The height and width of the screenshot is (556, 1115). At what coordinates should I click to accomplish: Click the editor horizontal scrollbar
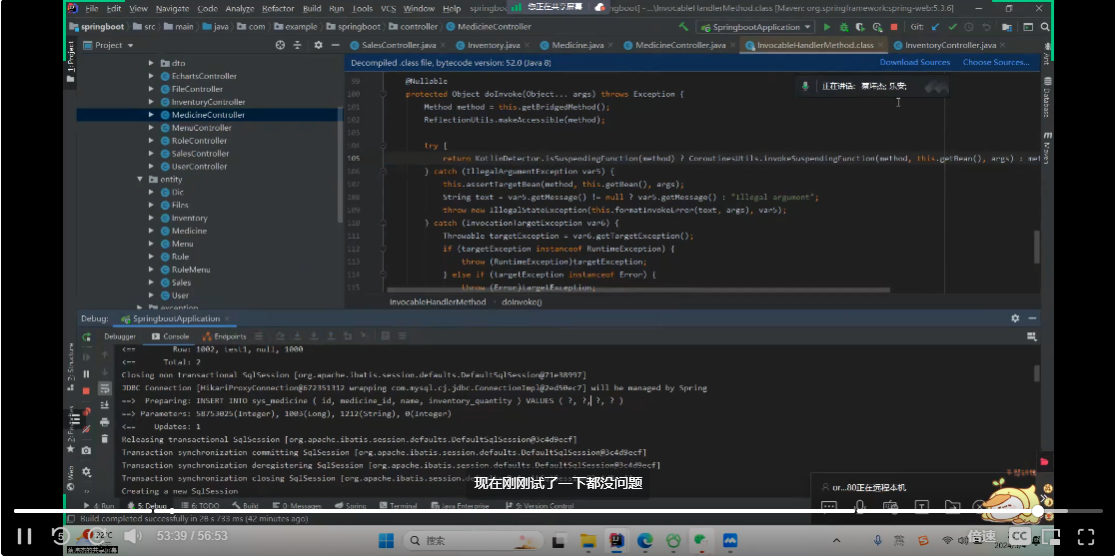tap(638, 289)
